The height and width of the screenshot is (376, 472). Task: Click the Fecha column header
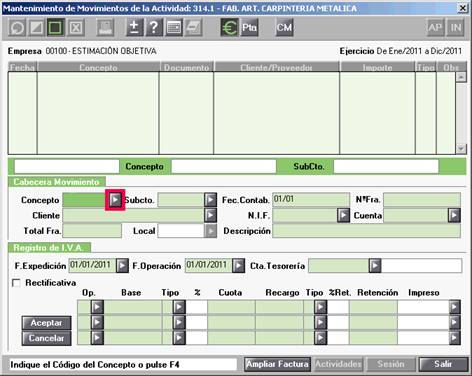22,67
